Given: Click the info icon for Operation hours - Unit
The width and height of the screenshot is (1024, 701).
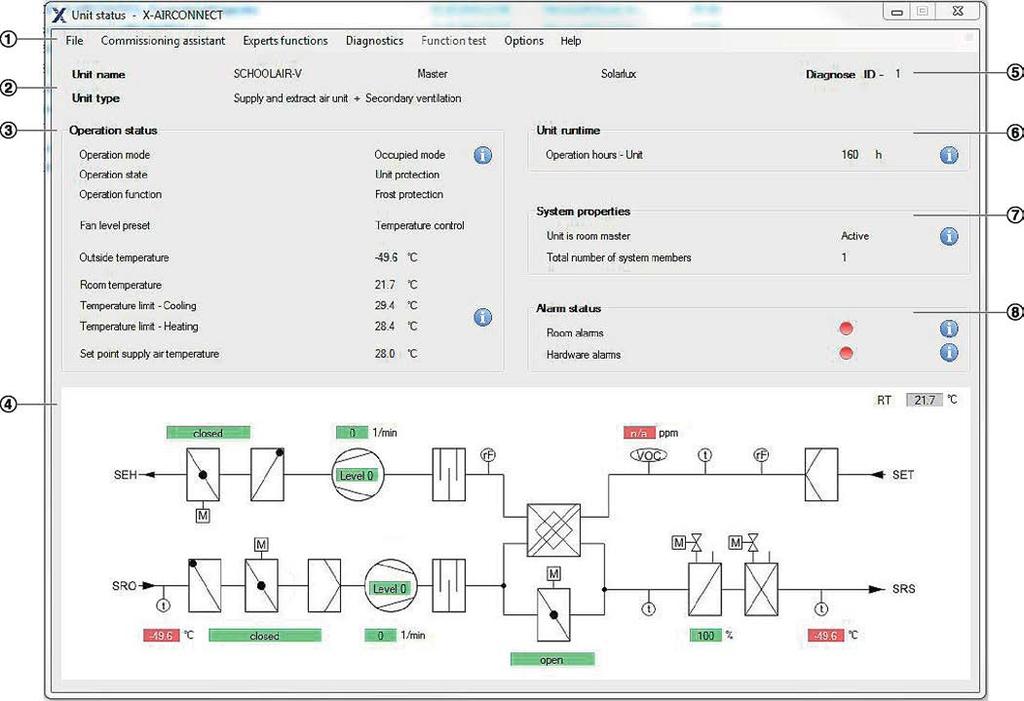Looking at the screenshot, I should pos(949,155).
